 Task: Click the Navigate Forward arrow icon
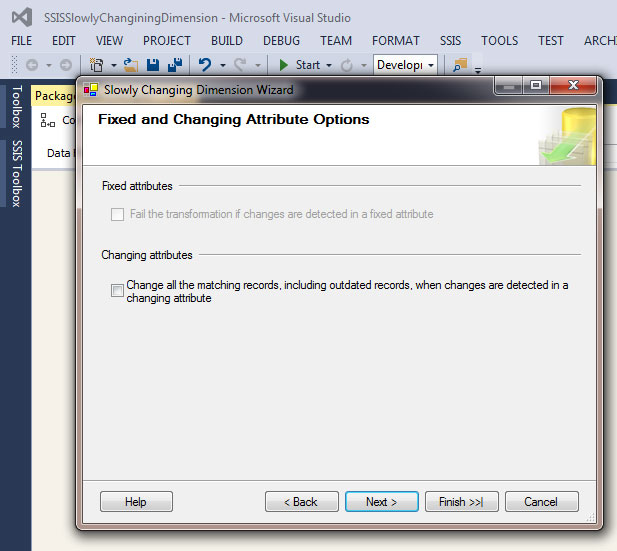[66, 65]
